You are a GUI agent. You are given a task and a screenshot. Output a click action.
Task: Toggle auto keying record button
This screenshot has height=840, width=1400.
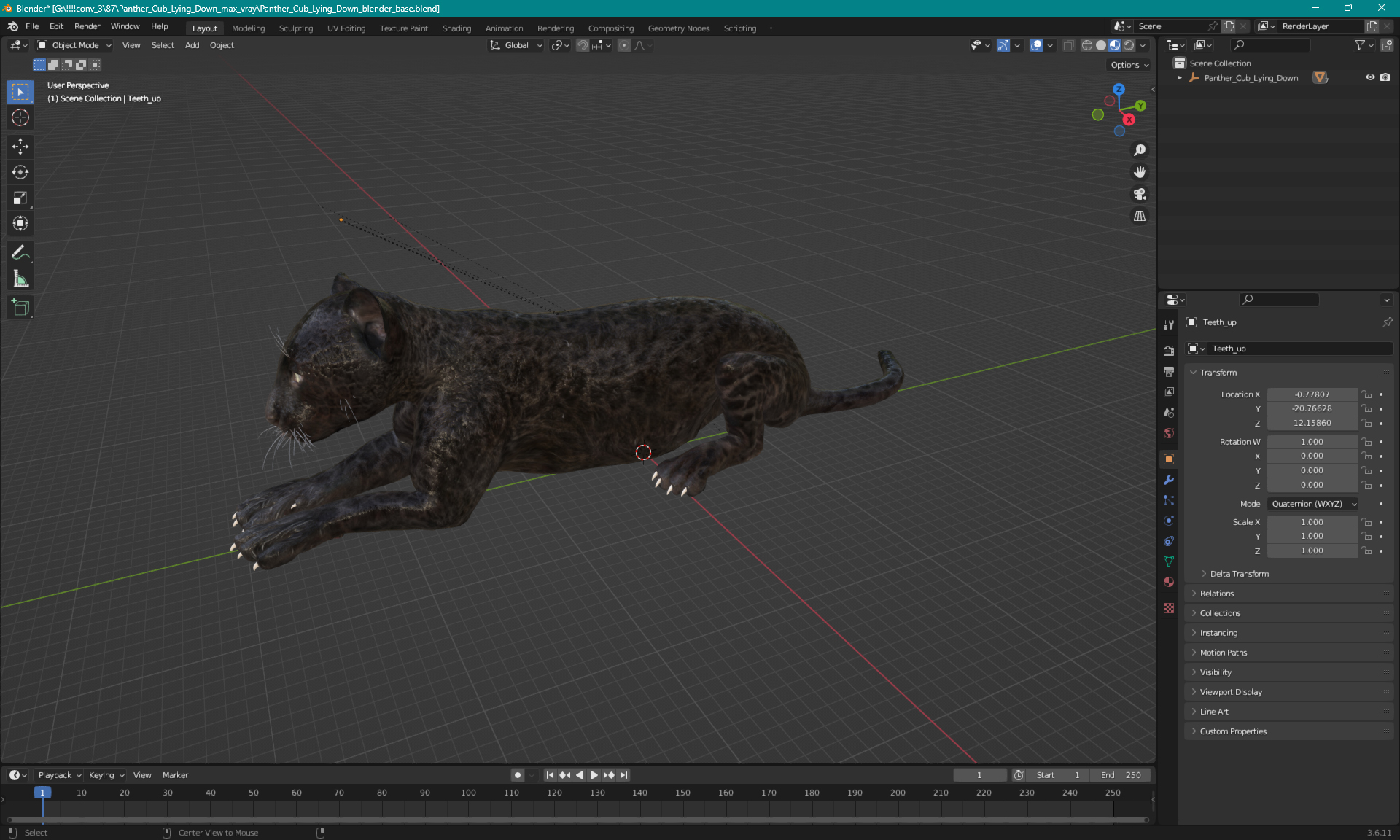[x=517, y=775]
